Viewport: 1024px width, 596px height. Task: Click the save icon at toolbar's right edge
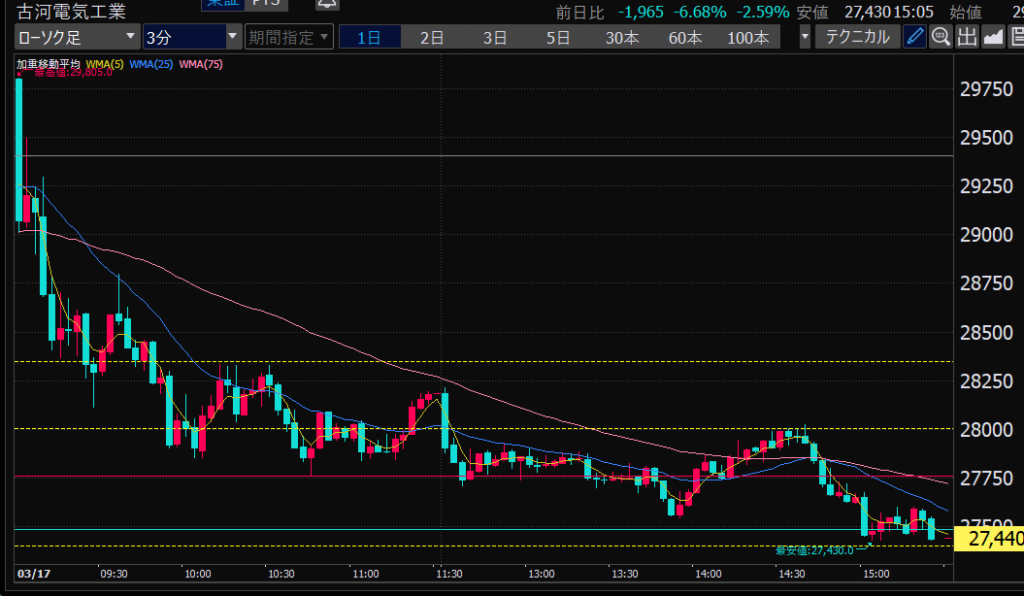pyautogui.click(x=1016, y=38)
